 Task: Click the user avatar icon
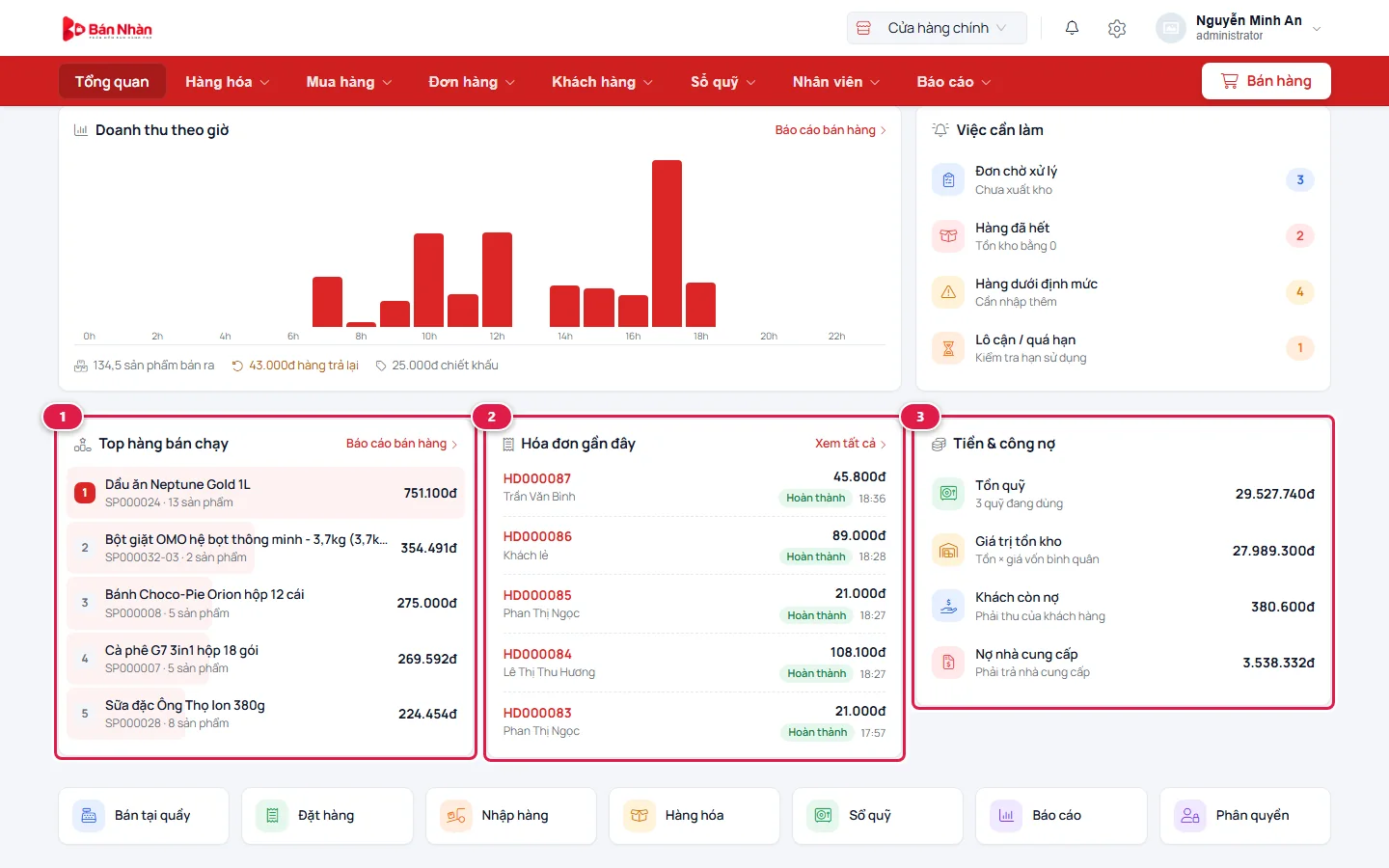(x=1170, y=28)
